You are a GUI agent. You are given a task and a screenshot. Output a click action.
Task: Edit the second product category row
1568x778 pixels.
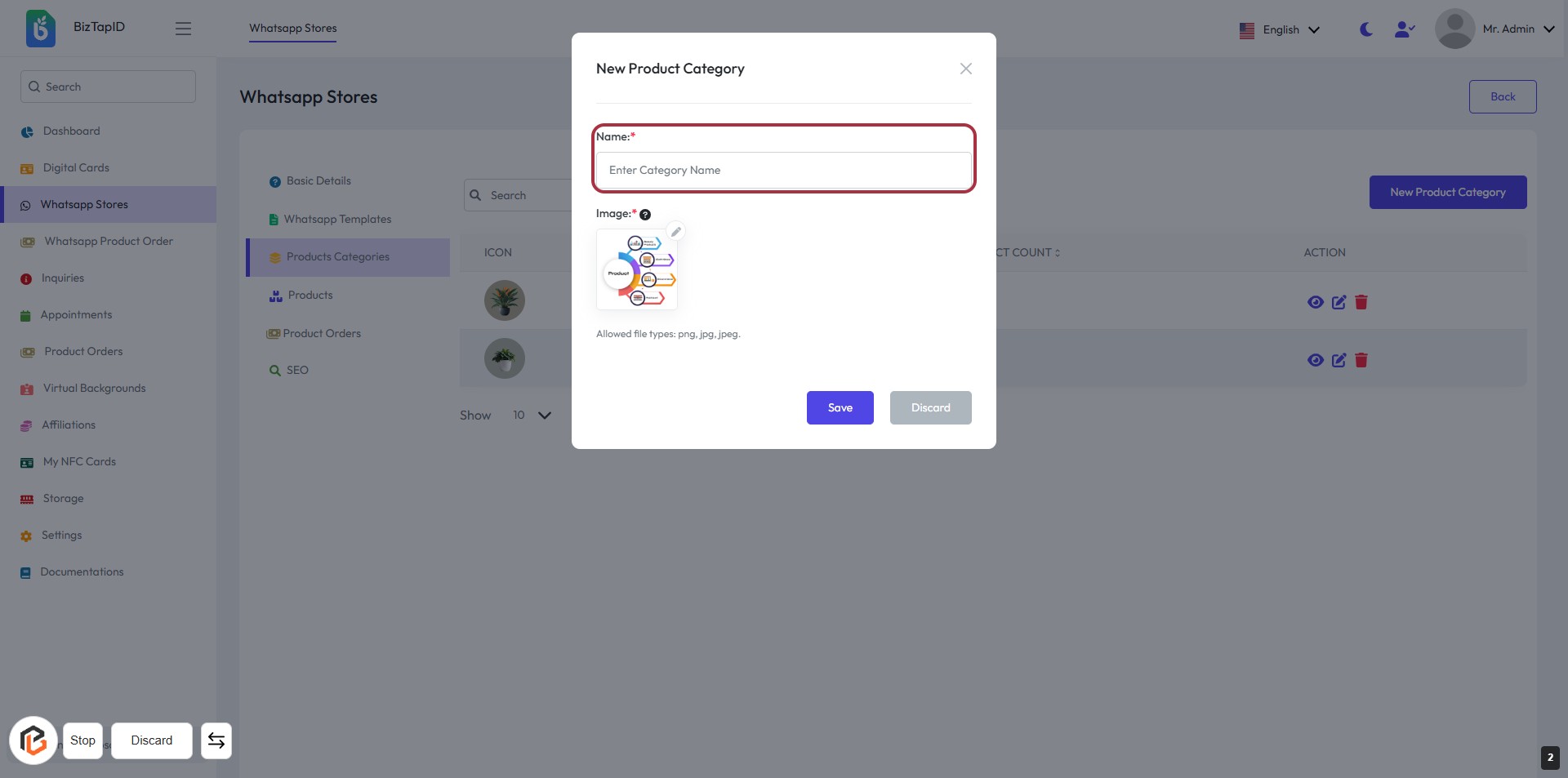pyautogui.click(x=1339, y=360)
